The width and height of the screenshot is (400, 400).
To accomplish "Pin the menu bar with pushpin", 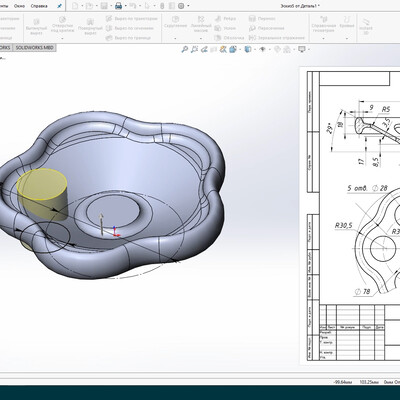I will (59, 6).
